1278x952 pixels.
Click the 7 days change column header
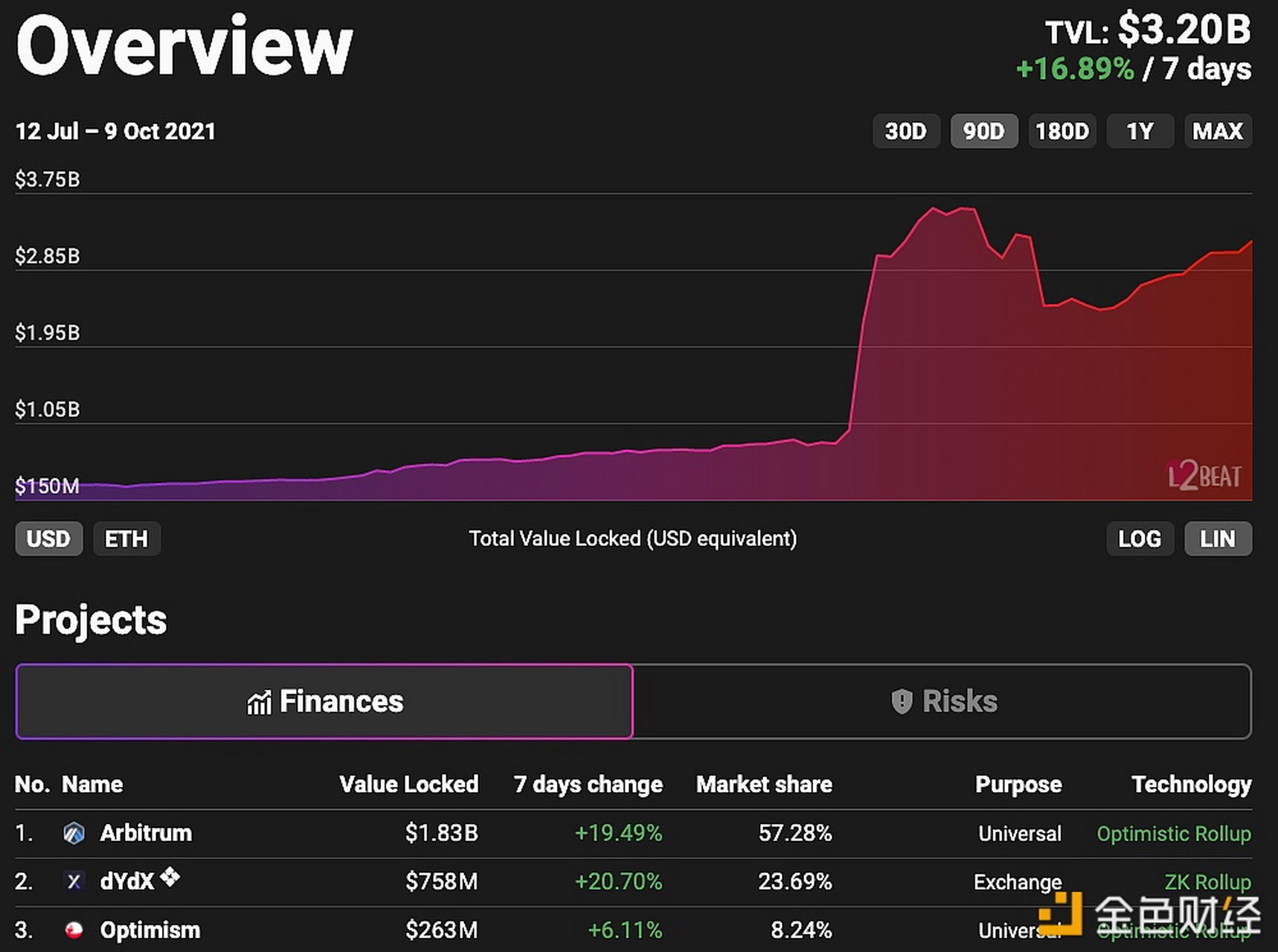tap(588, 785)
